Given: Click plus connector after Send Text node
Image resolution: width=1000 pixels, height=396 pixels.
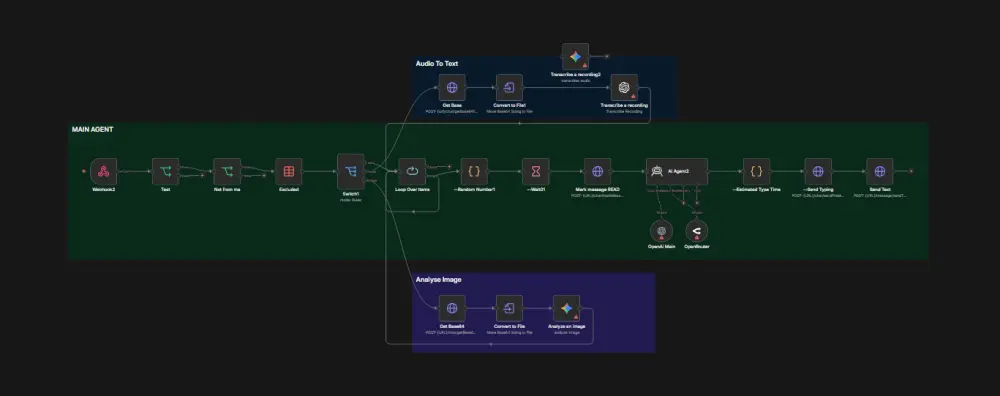Looking at the screenshot, I should (x=911, y=172).
